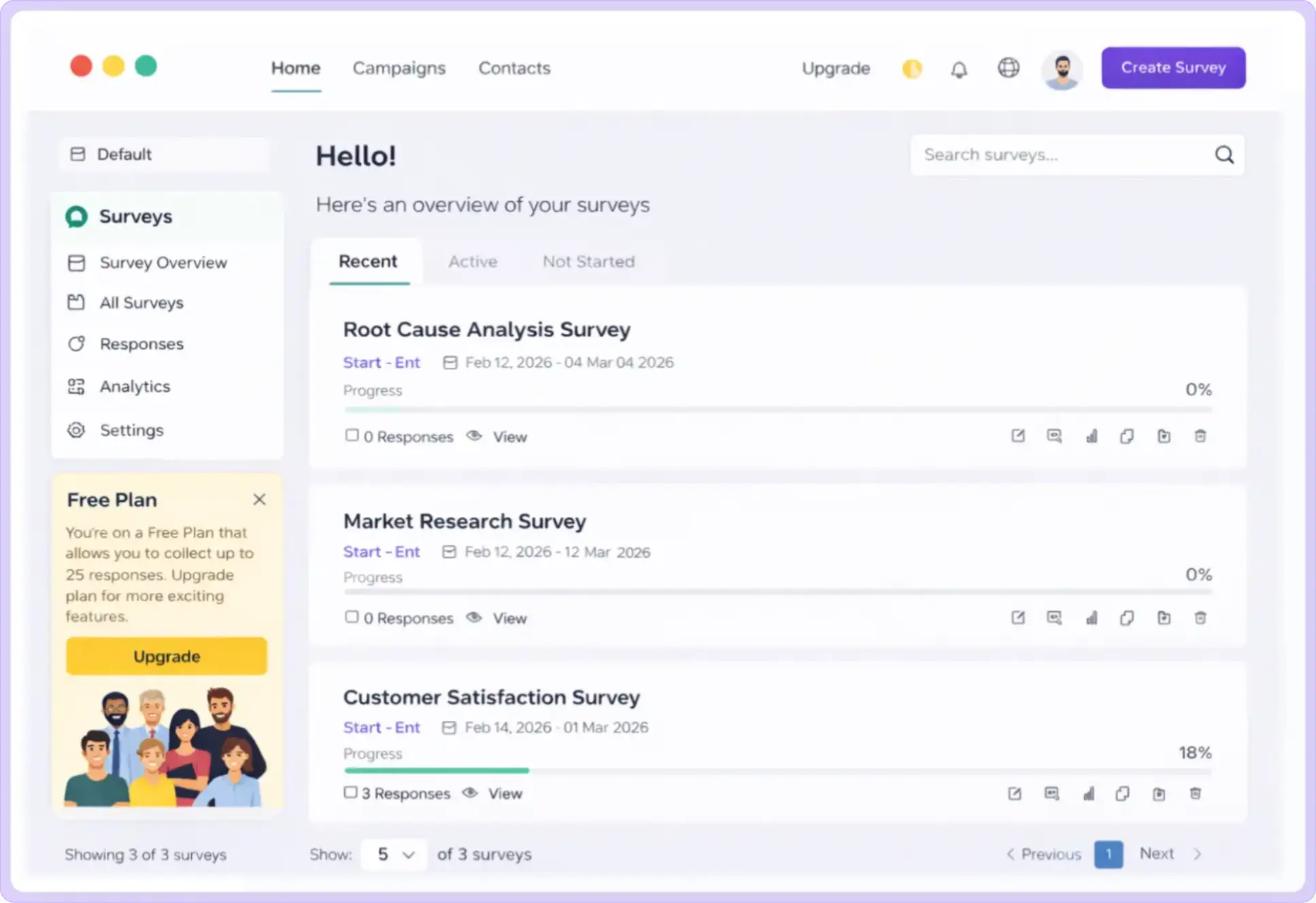Open the Campaigns menu item

tap(399, 68)
